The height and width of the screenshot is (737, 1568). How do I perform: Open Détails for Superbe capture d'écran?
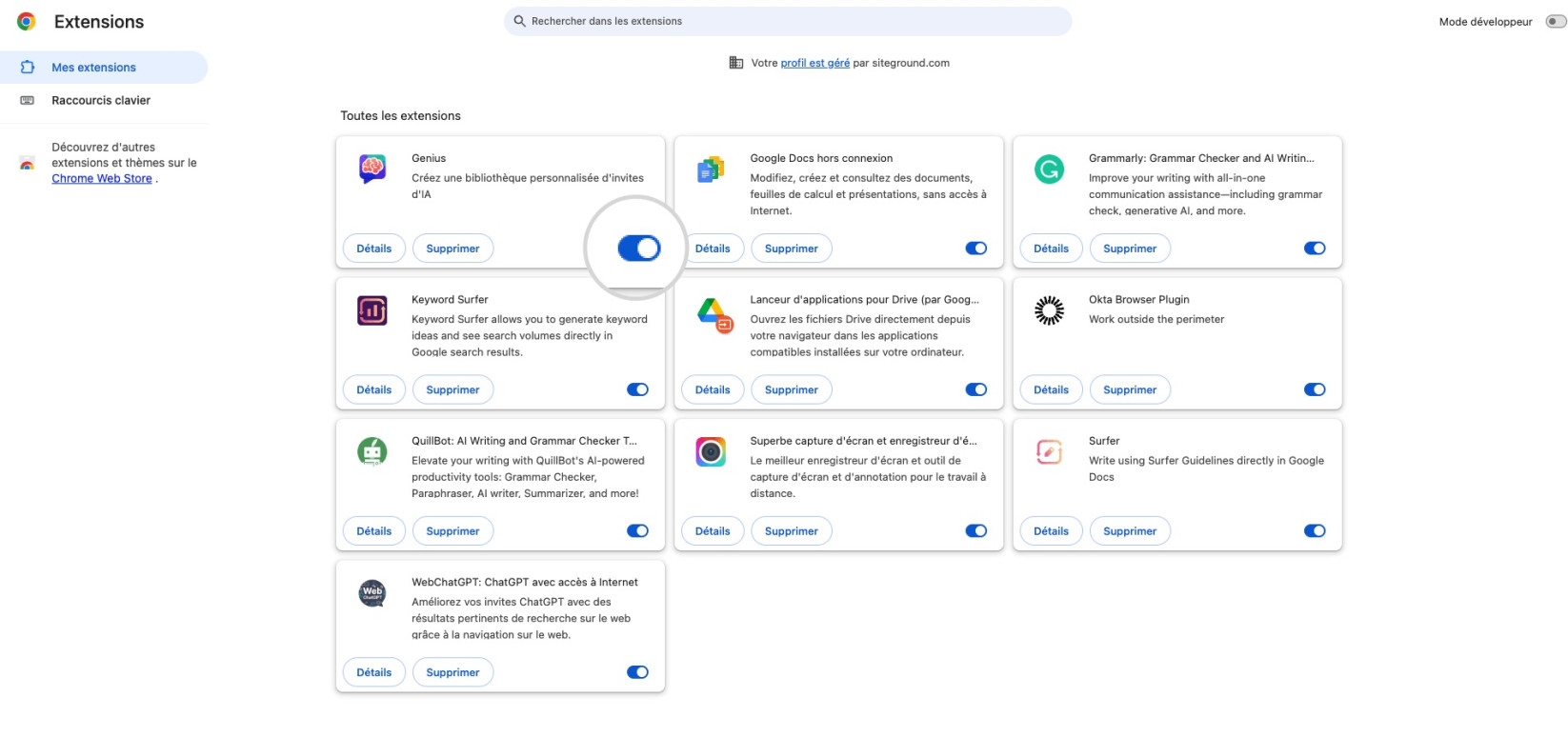[x=713, y=531]
